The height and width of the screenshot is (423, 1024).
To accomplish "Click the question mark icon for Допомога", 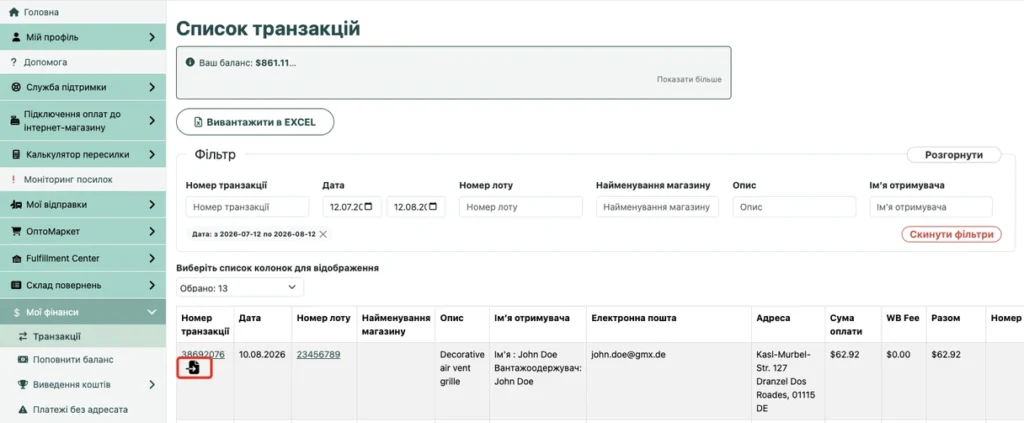I will [13, 63].
